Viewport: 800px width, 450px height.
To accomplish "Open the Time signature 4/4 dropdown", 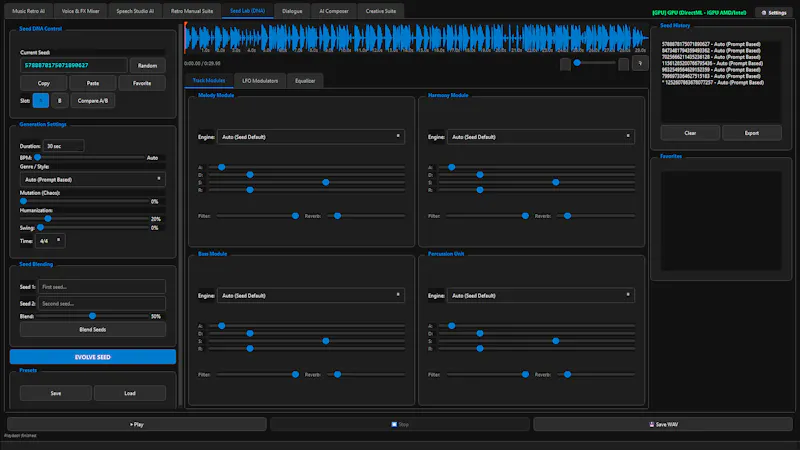I will 50,241.
